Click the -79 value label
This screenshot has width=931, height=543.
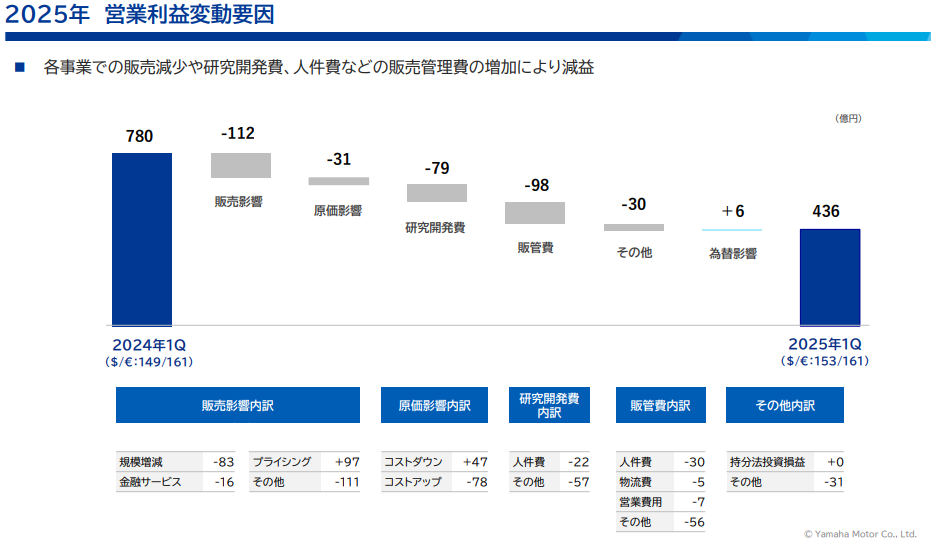pos(437,169)
